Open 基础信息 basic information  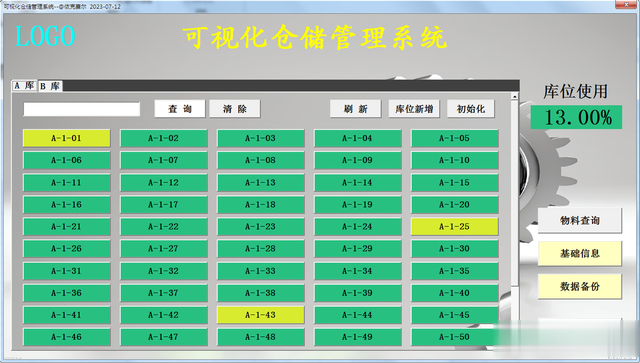tap(580, 254)
